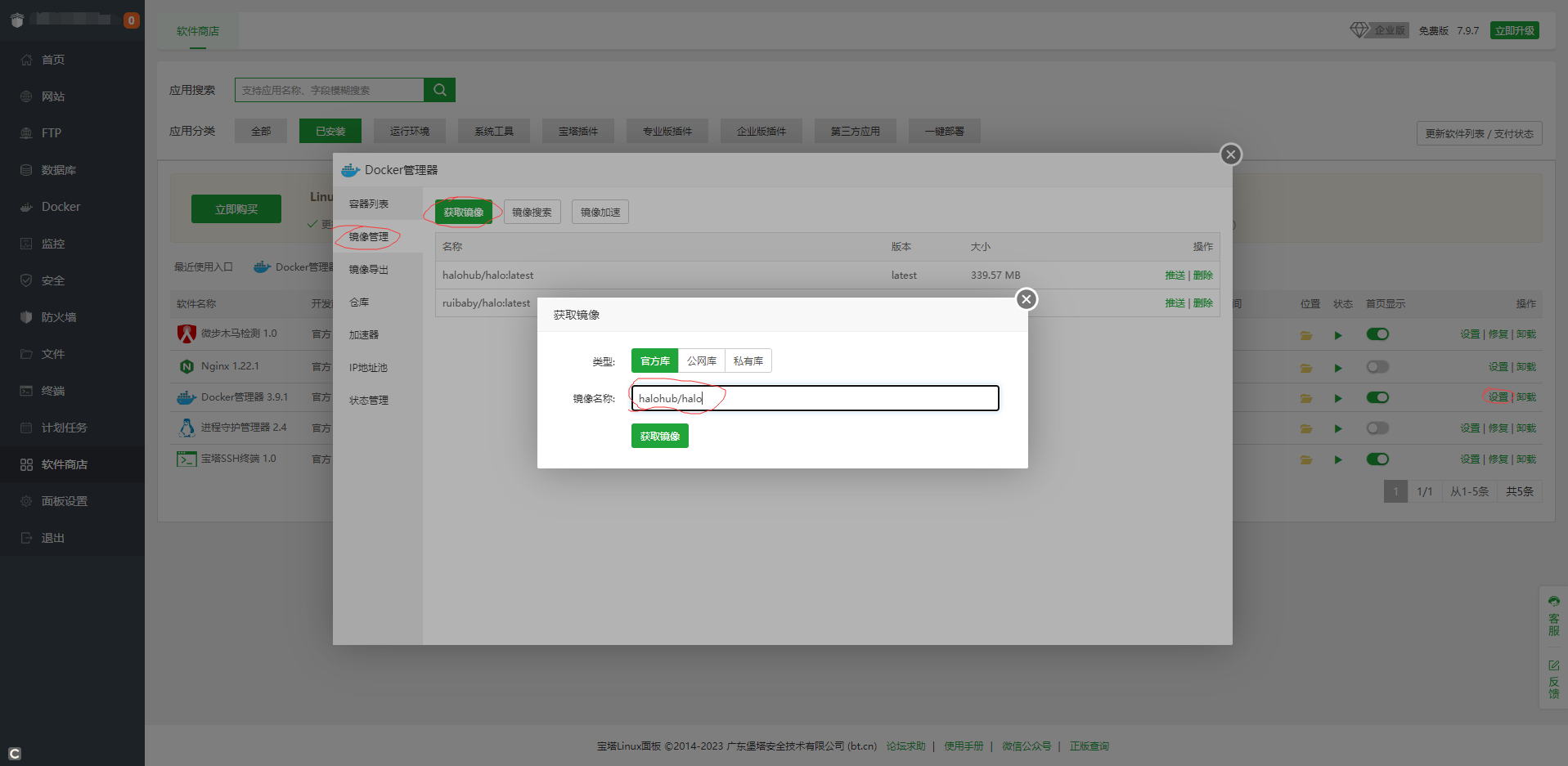This screenshot has width=1568, height=766.
Task: Open the 镜像搜索 button
Action: tap(532, 213)
